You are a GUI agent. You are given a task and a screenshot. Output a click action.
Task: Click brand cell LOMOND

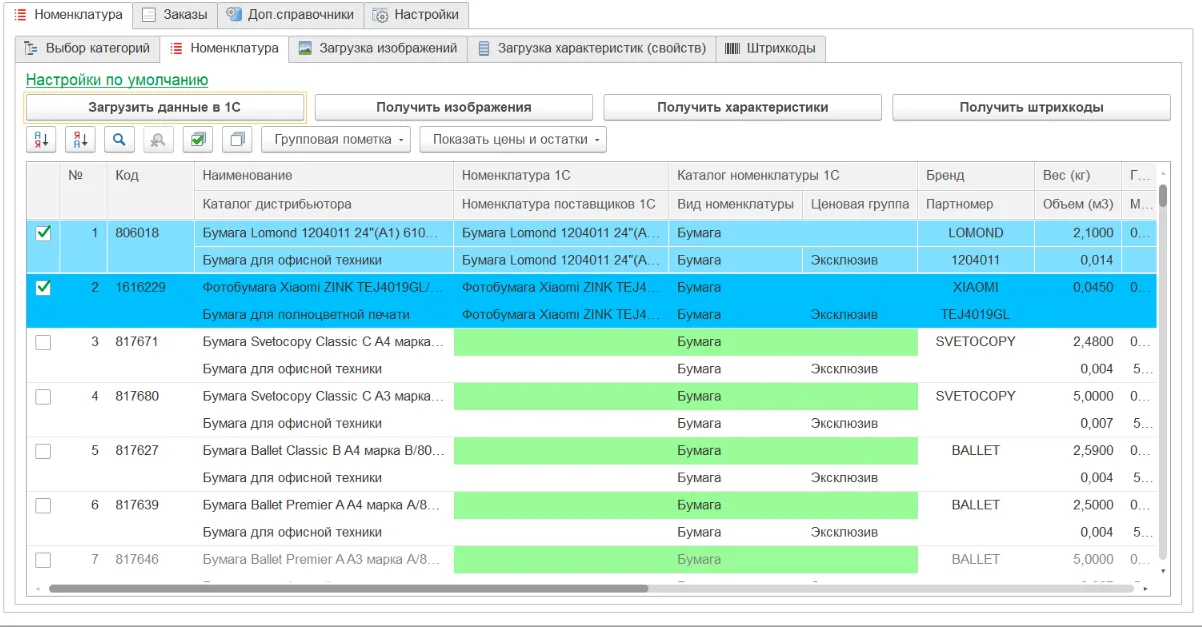click(976, 233)
